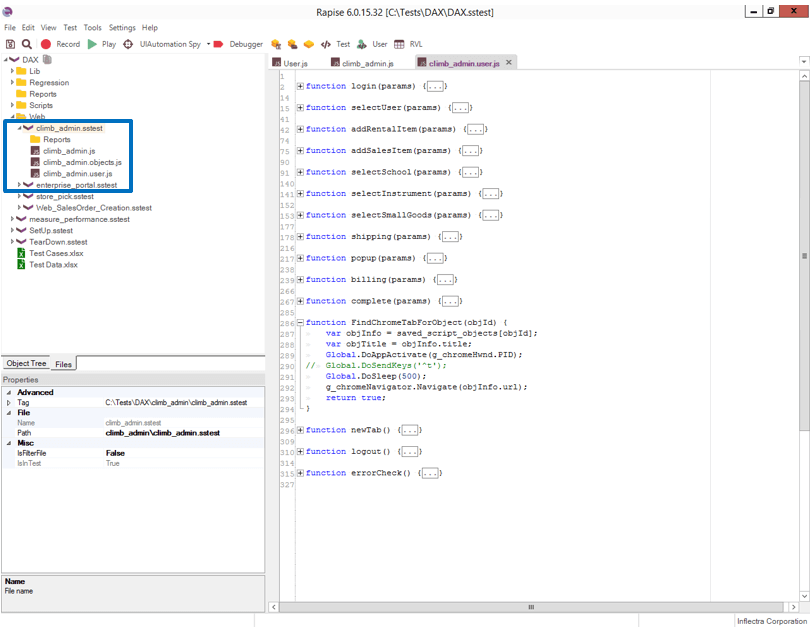The height and width of the screenshot is (632, 811).
Task: Open the View menu
Action: click(x=49, y=28)
